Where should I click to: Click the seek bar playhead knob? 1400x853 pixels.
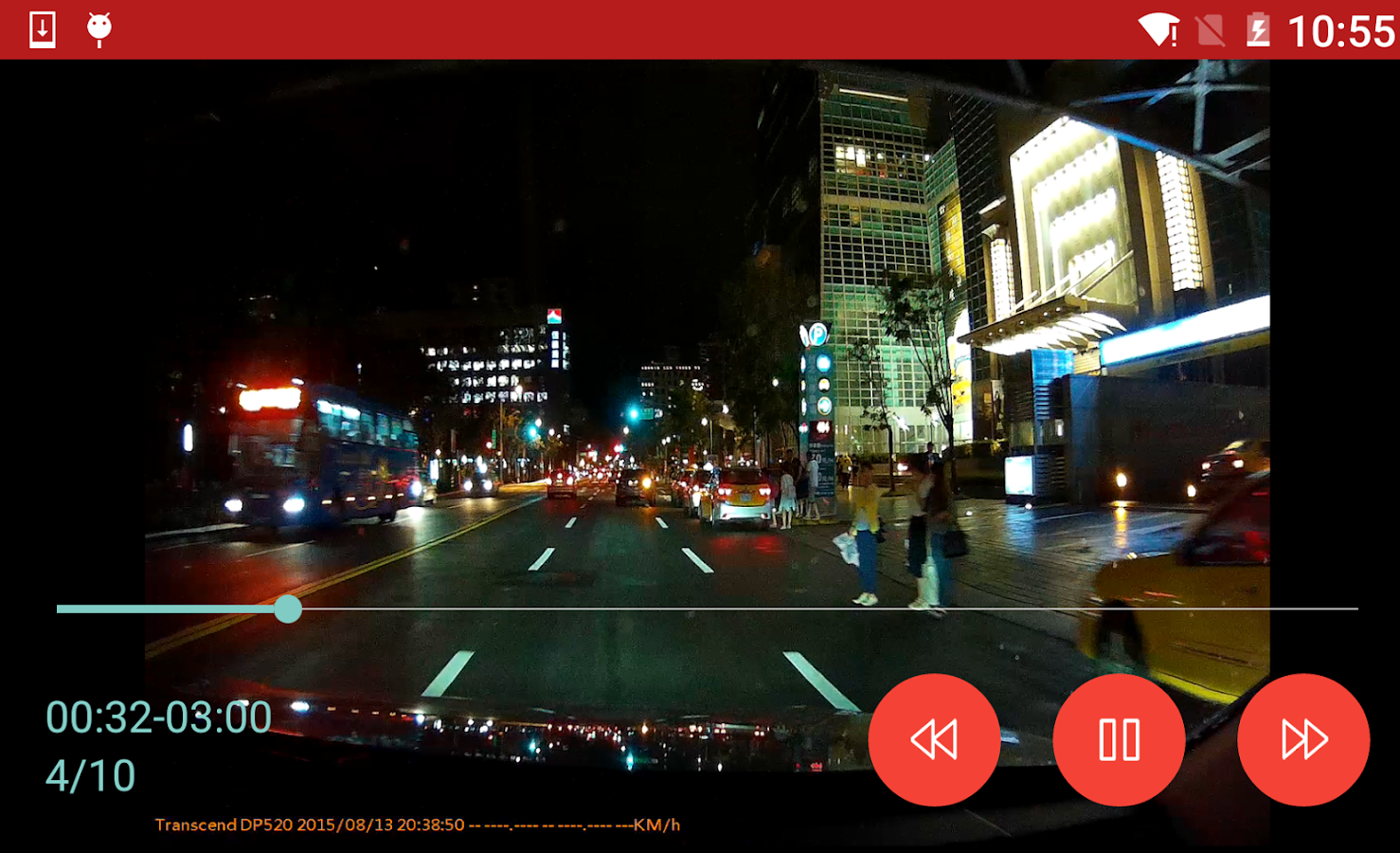point(288,608)
